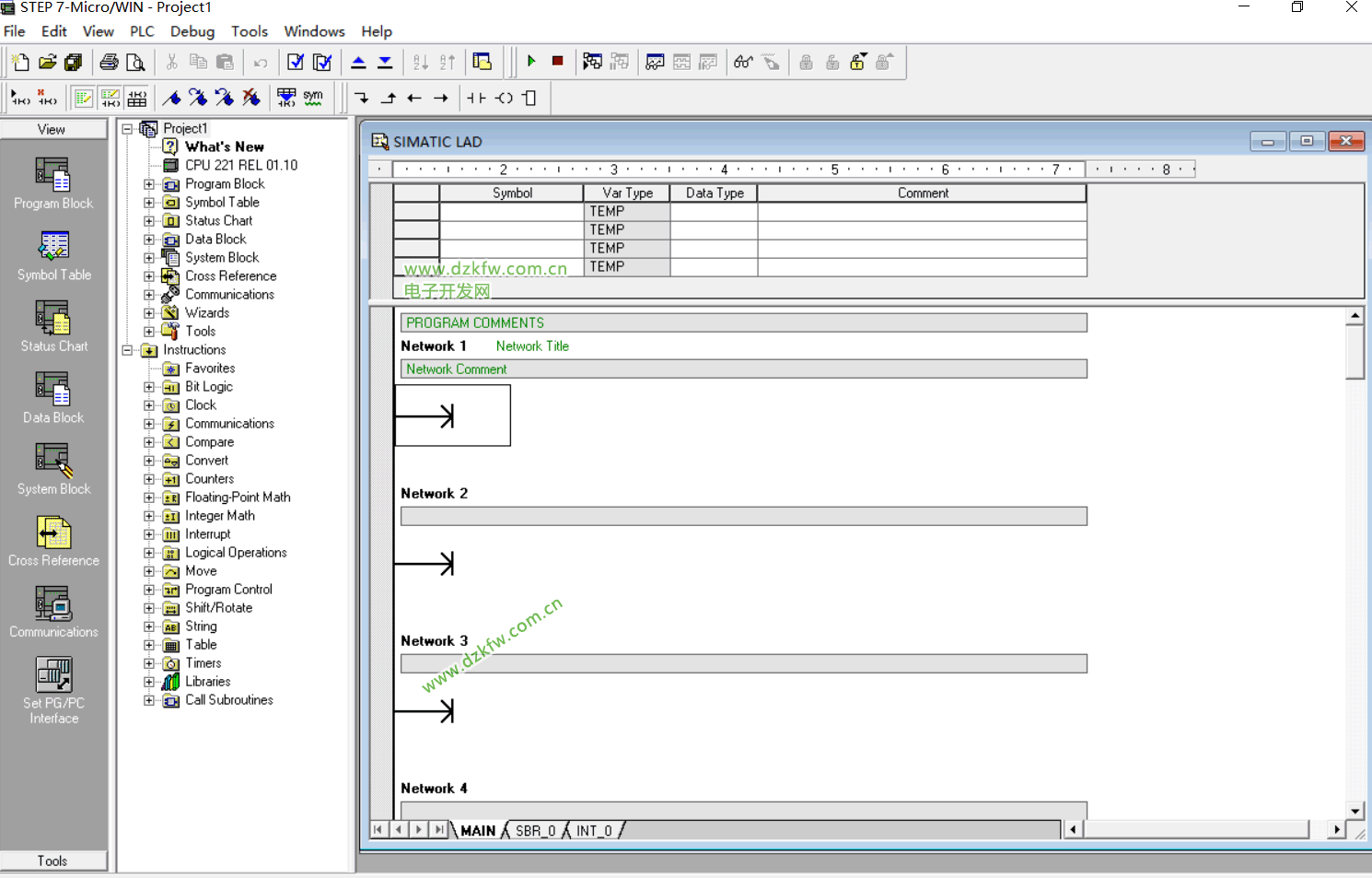Viewport: 1372px width, 878px height.
Task: Select CPU 221 REL 01.10 in tree
Action: (x=240, y=165)
